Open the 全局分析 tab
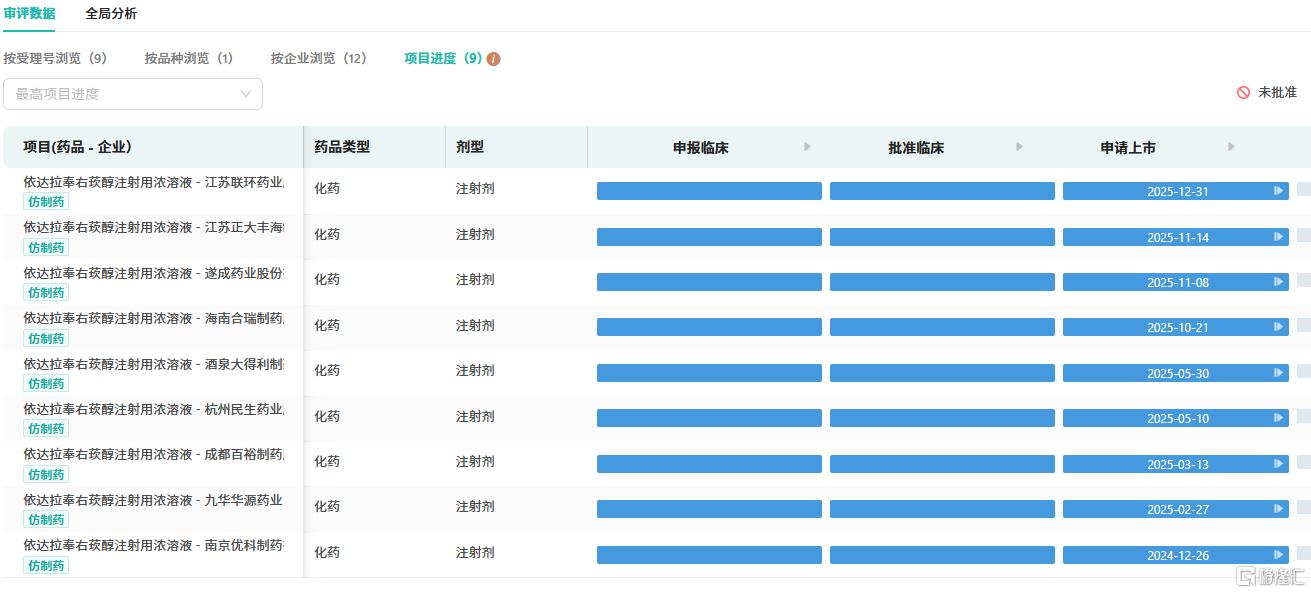The width and height of the screenshot is (1311, 593). (x=111, y=14)
